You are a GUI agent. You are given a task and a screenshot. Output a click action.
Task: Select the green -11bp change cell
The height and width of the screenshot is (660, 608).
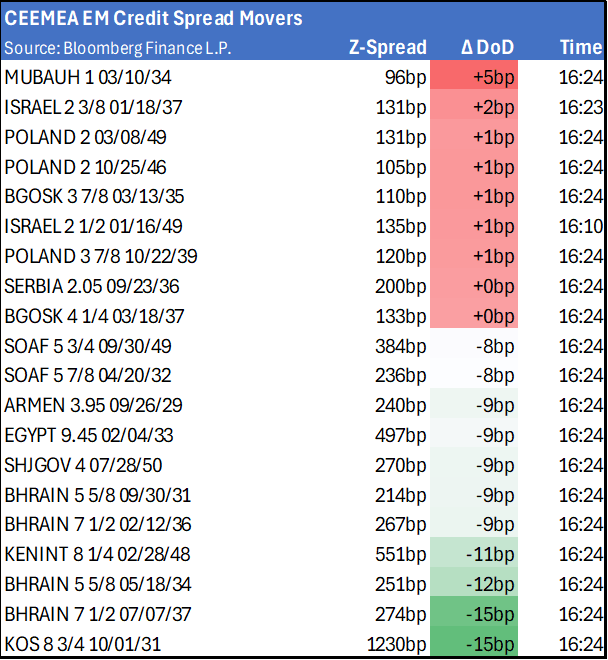pos(474,554)
